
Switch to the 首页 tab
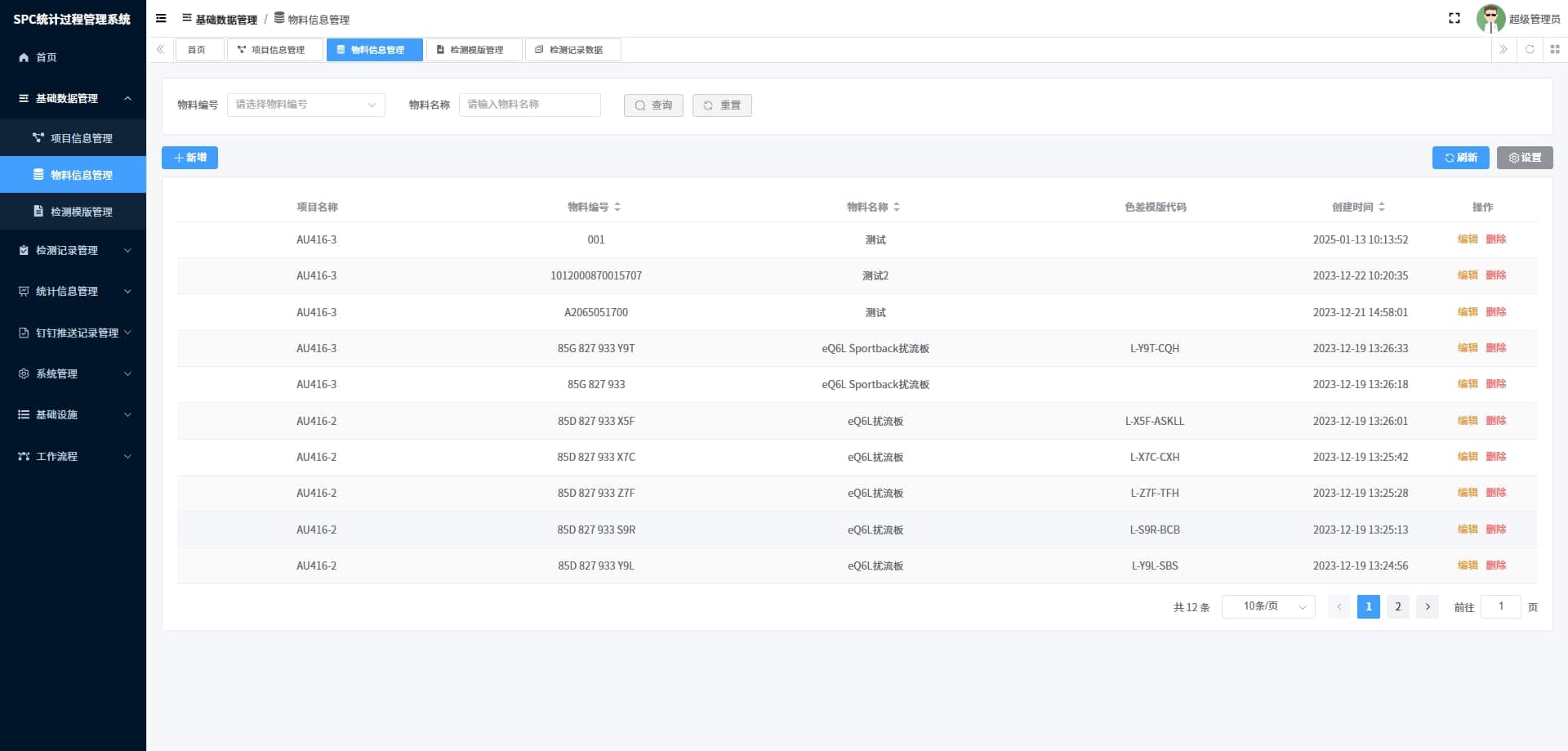[x=199, y=50]
